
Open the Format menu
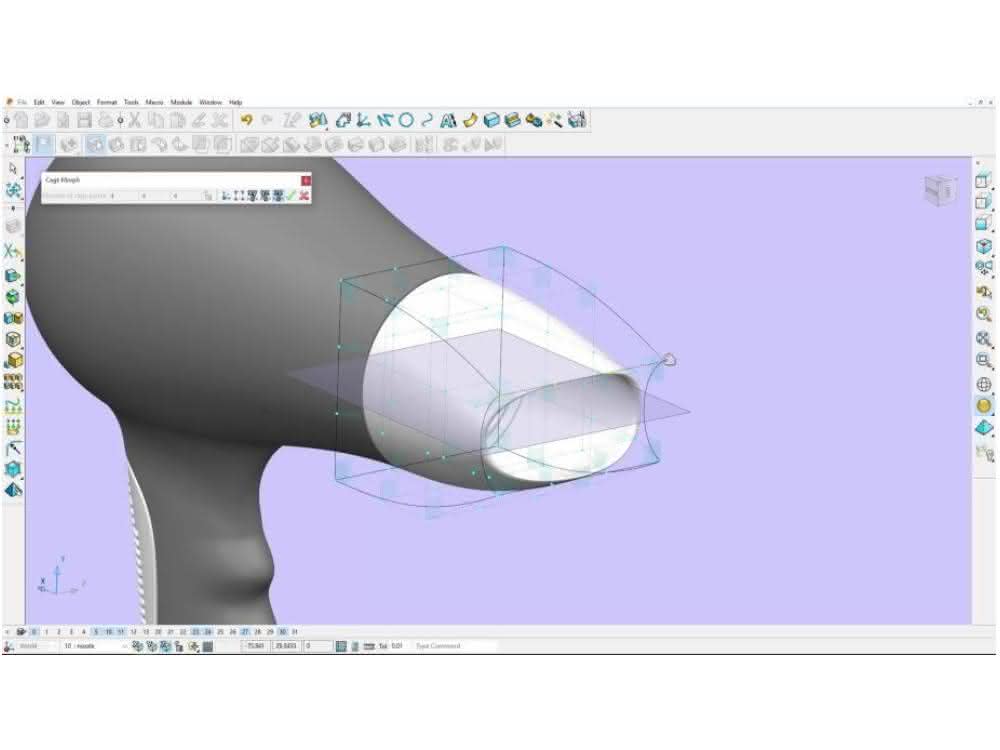pos(107,102)
